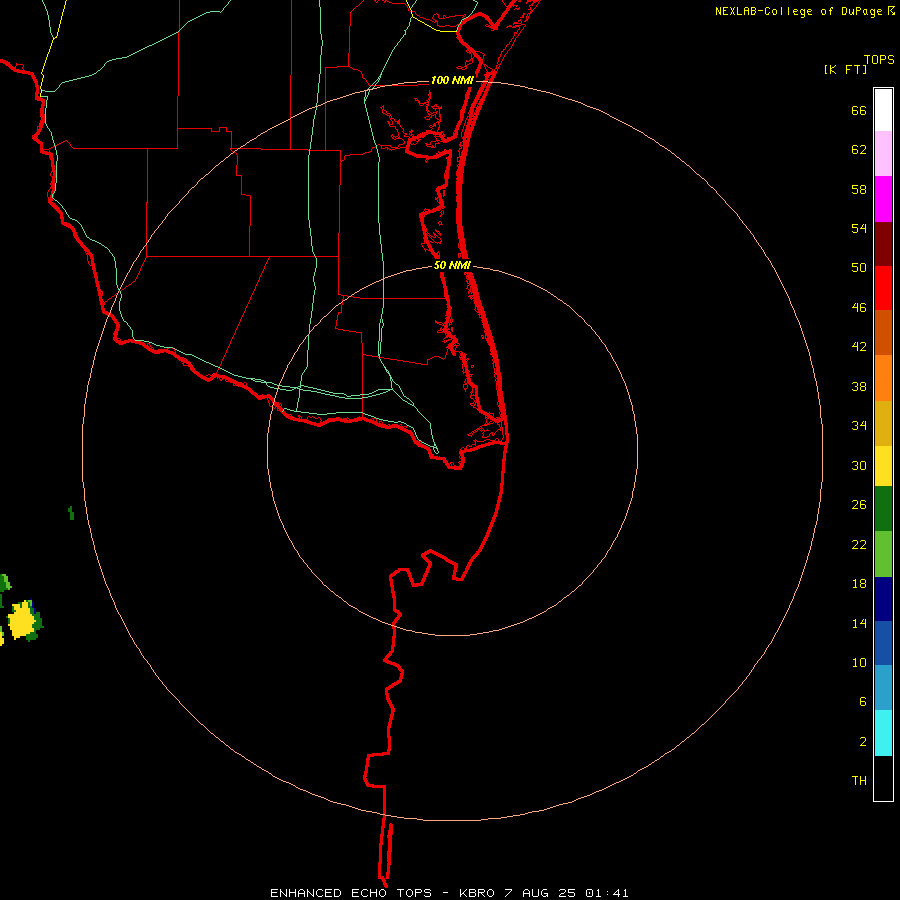Click the 'KBRO' radar site identifier

(x=478, y=893)
